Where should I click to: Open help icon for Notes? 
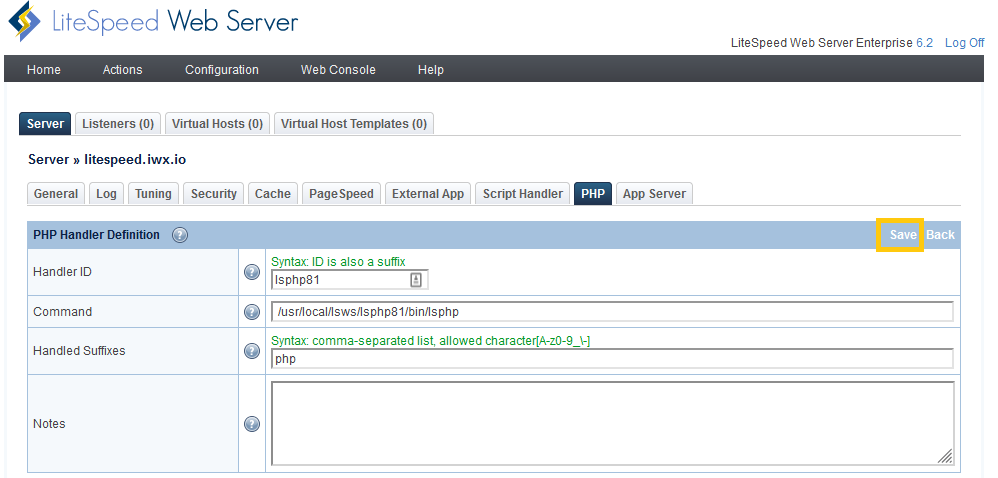252,424
